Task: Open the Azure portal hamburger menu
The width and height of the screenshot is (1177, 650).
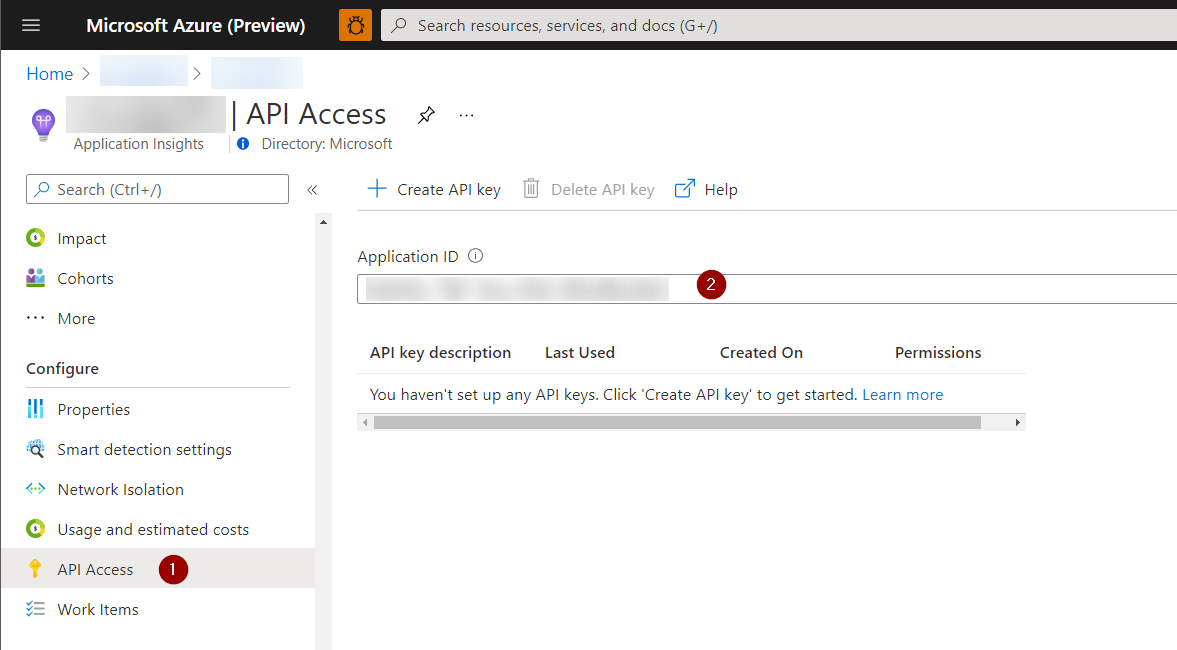Action: [x=31, y=26]
